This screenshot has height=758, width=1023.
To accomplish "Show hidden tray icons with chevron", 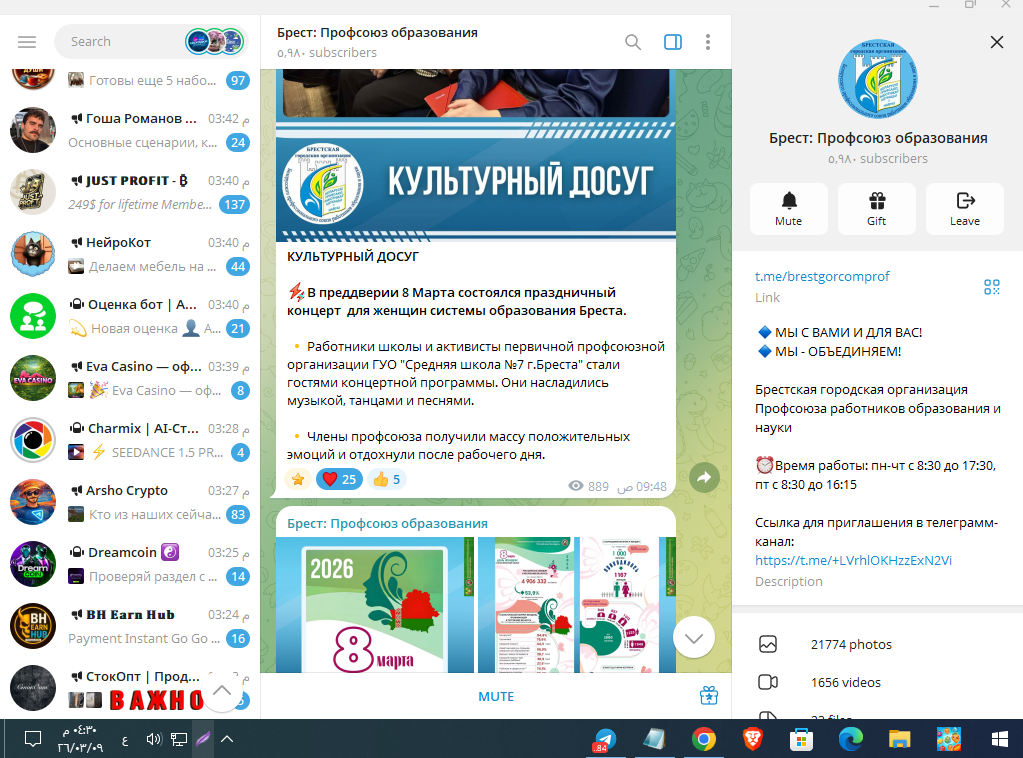I will (227, 739).
